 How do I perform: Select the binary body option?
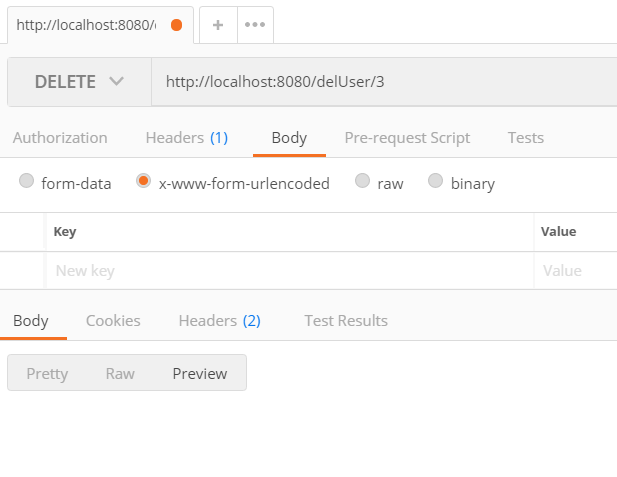point(436,182)
